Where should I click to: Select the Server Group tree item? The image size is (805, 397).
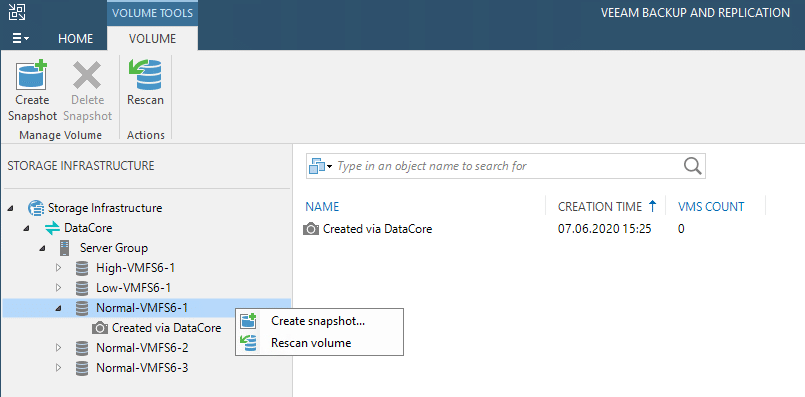pyautogui.click(x=114, y=248)
